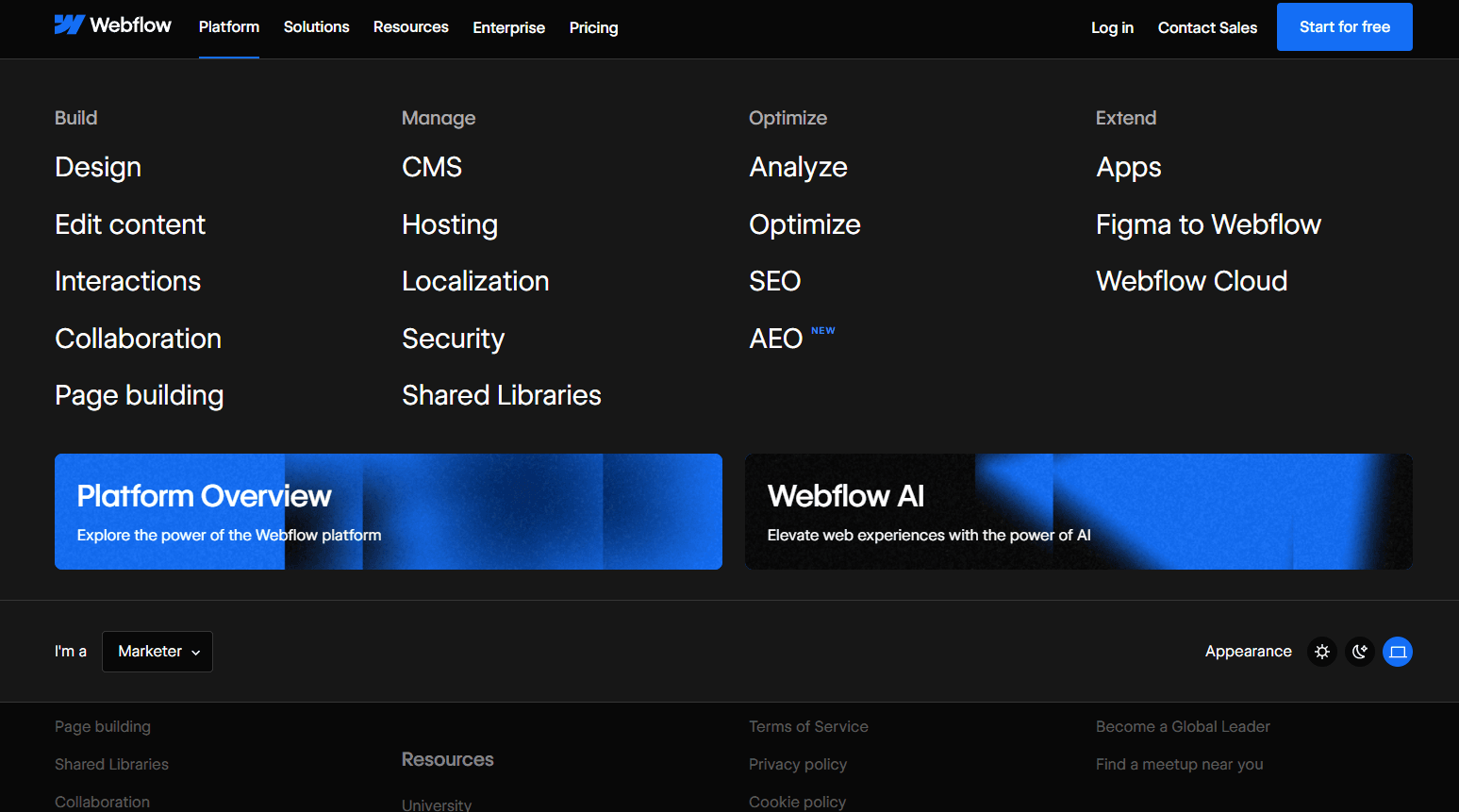Viewport: 1459px width, 812px height.
Task: Open the Hosting link
Action: pos(450,225)
